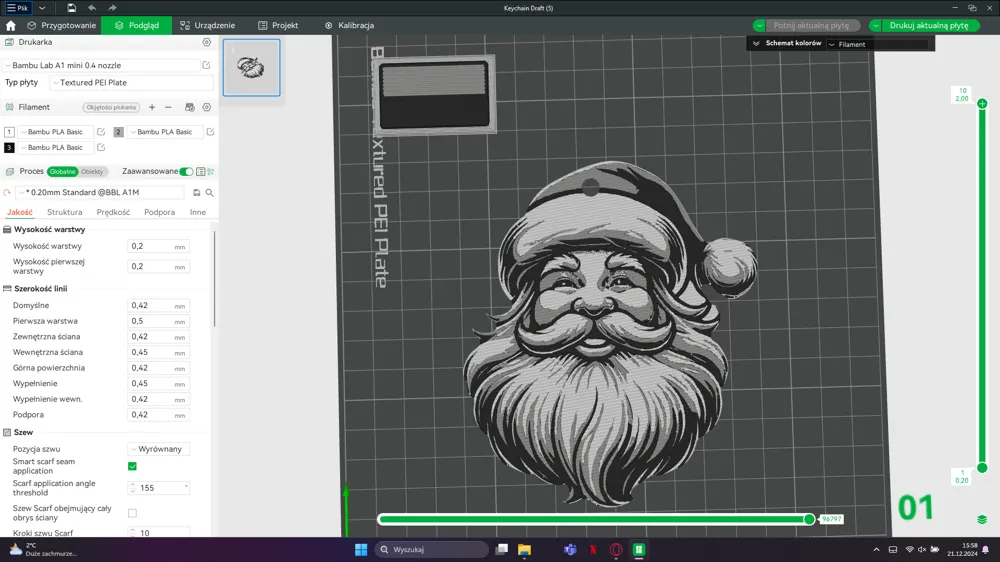Open the Filament color scheme dropdown

coord(878,44)
